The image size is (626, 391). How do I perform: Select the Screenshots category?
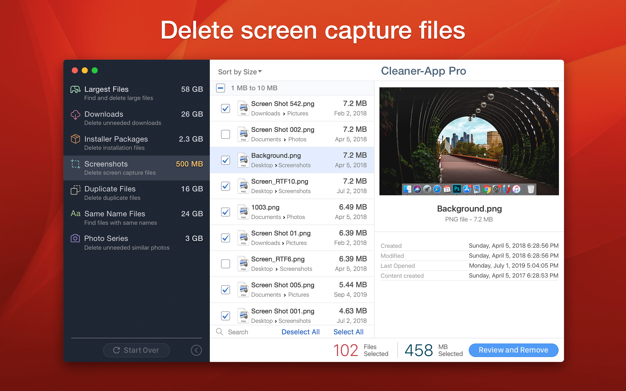(x=137, y=168)
